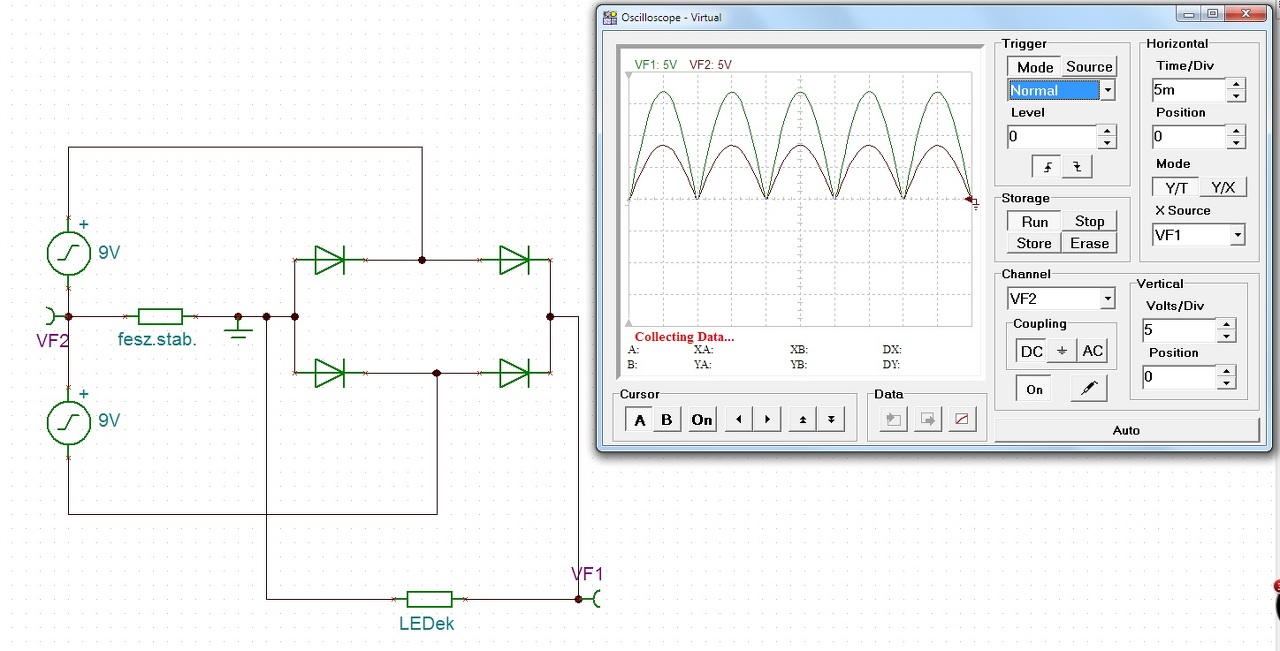This screenshot has width=1280, height=651.
Task: Click 'LEDek' component label
Action: [426, 623]
